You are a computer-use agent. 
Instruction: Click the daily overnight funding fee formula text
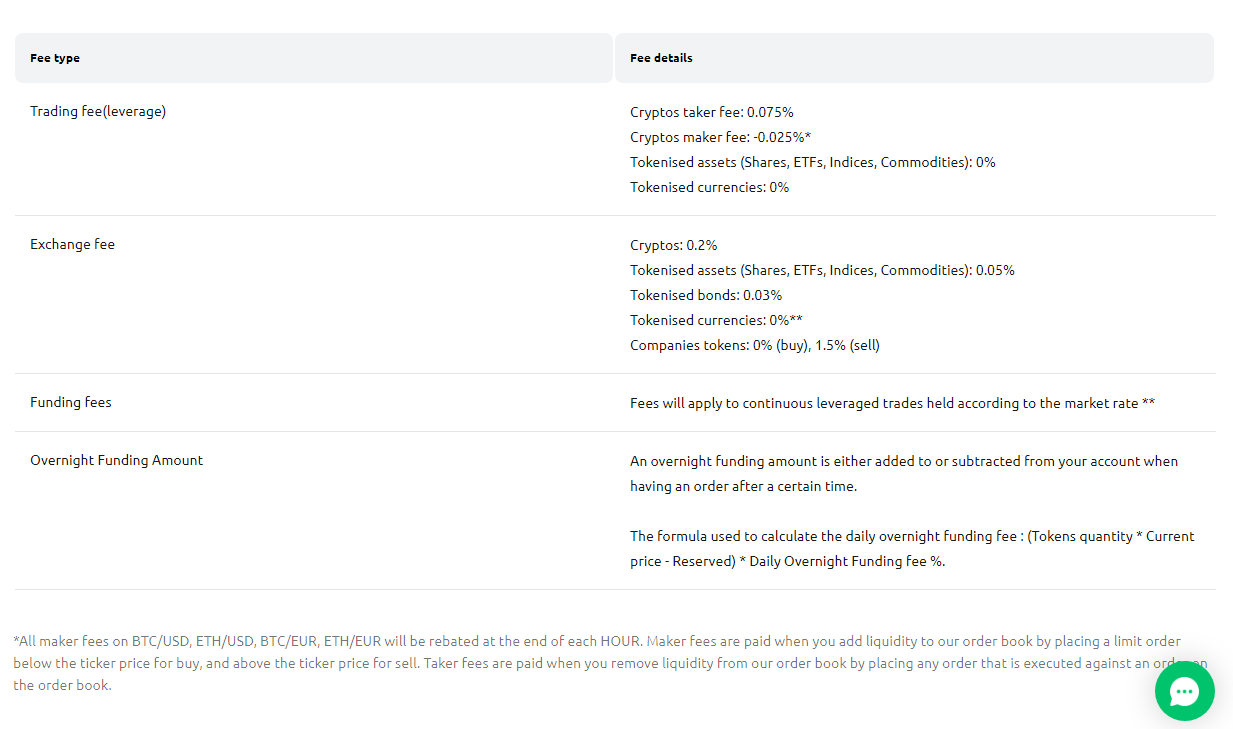coord(911,548)
